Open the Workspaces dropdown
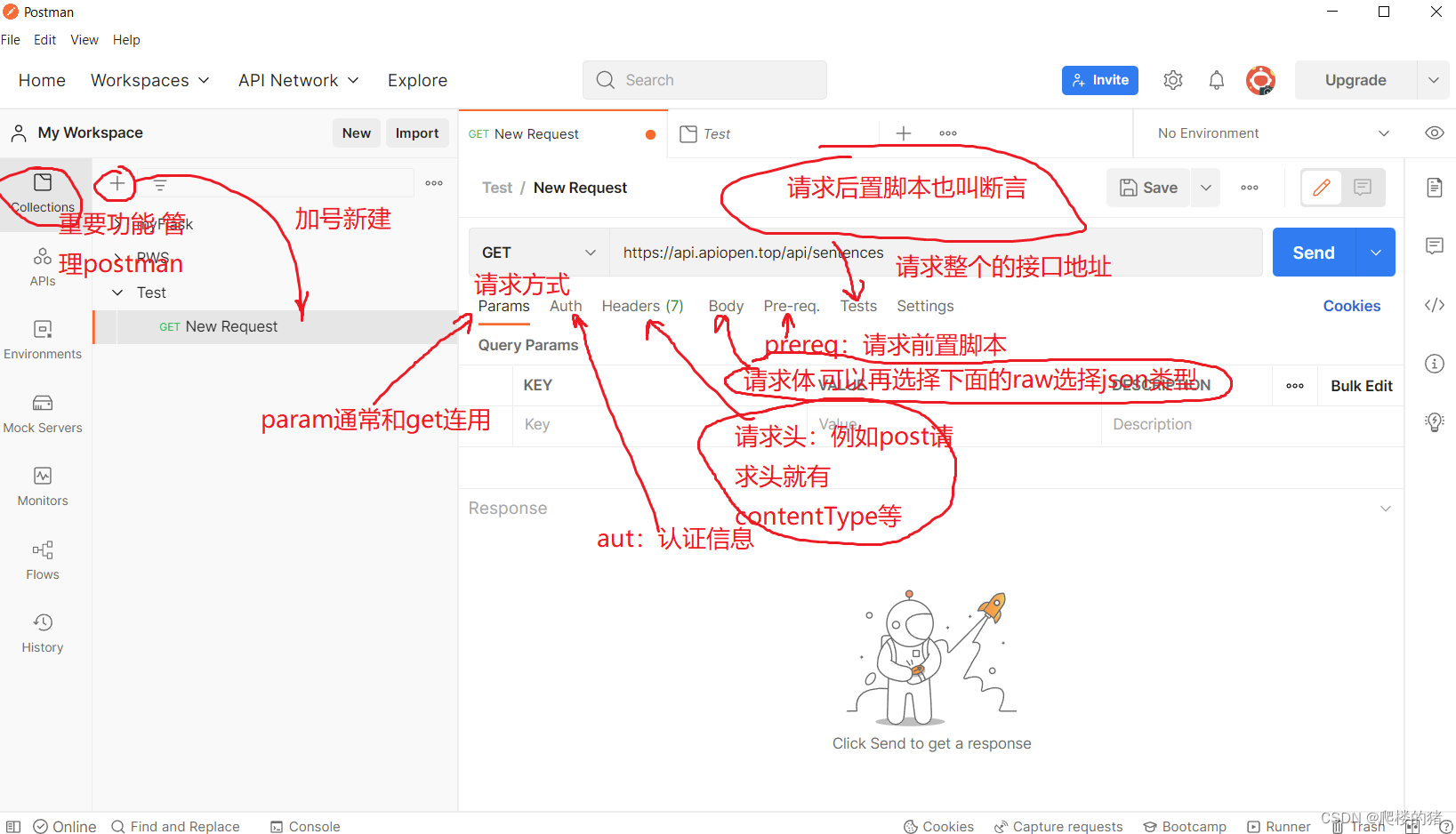The height and width of the screenshot is (834, 1456). tap(150, 80)
